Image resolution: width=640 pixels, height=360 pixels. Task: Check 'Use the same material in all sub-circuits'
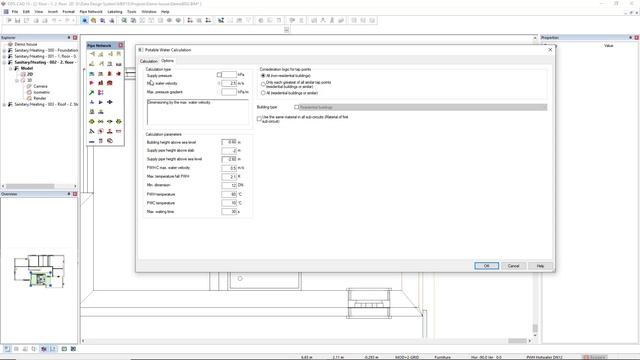click(x=259, y=118)
